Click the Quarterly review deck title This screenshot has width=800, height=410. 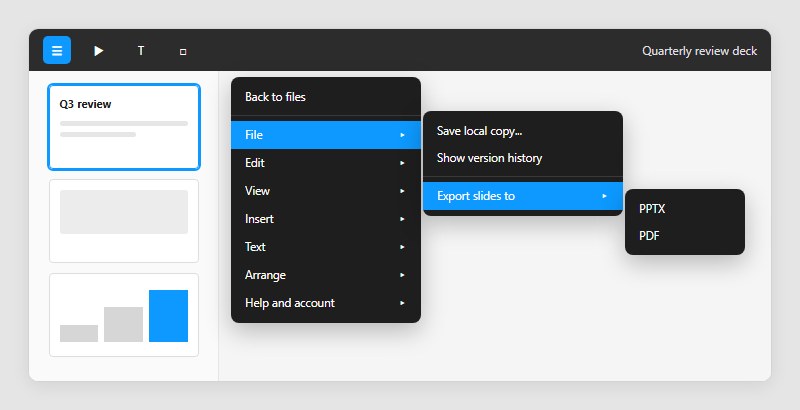699,51
